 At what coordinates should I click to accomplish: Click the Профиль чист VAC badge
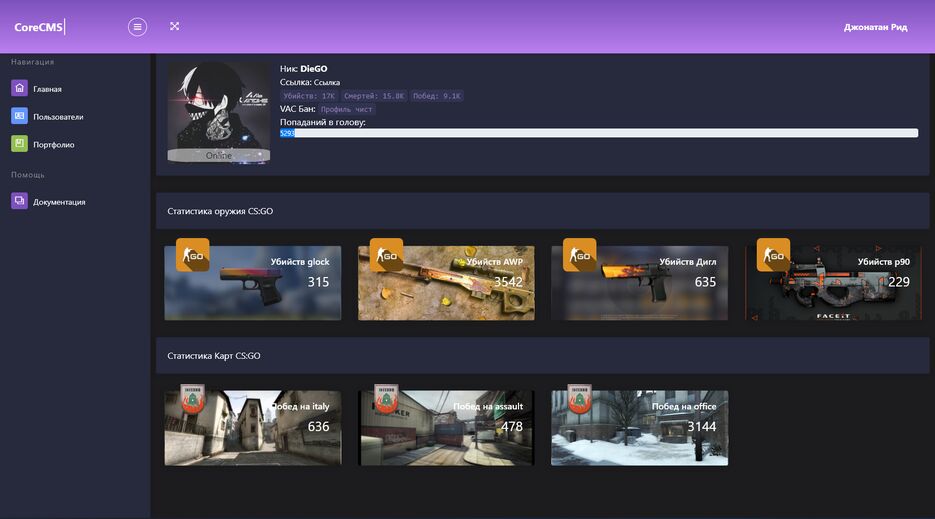point(346,109)
